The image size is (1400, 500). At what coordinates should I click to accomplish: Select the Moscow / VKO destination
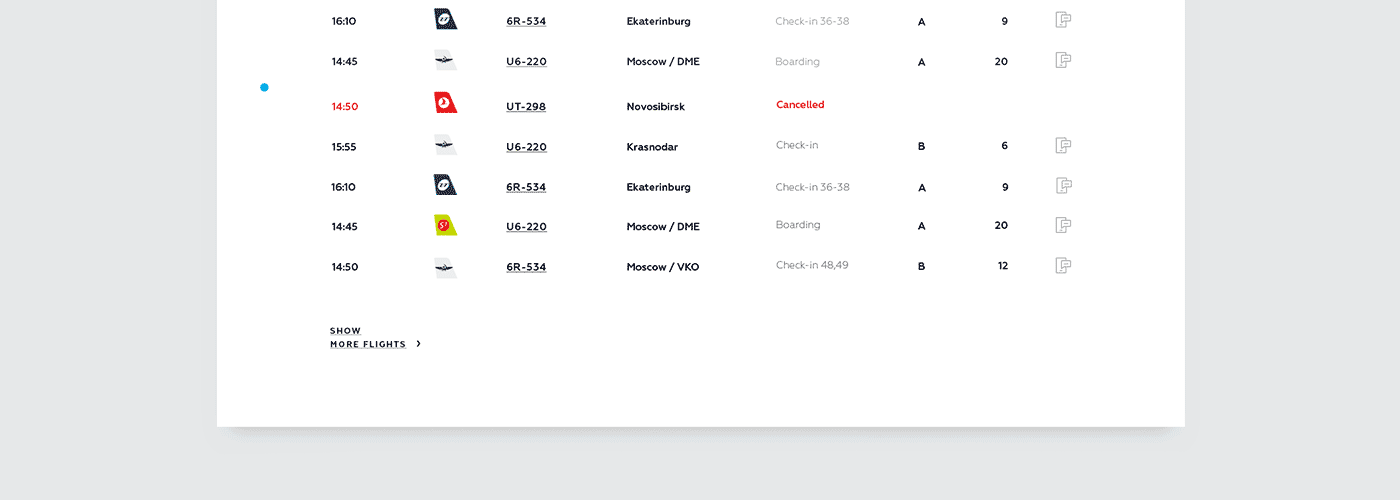tap(663, 267)
